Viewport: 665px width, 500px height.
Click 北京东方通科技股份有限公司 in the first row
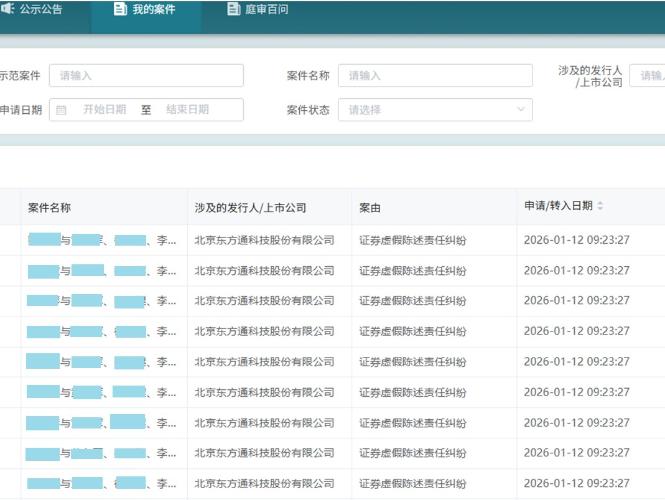click(264, 240)
